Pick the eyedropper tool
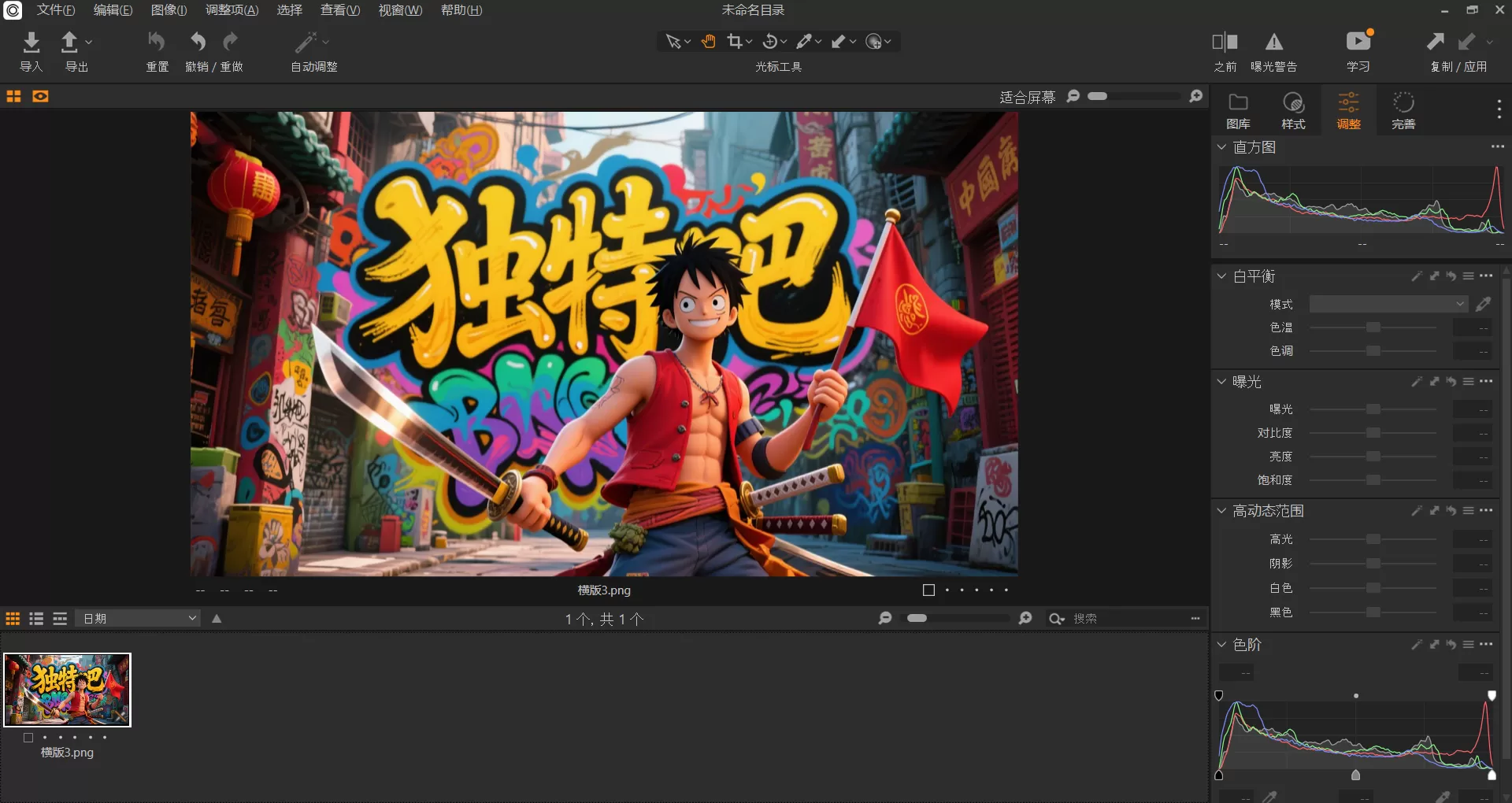Screen dimensions: 1512x803 coord(805,41)
